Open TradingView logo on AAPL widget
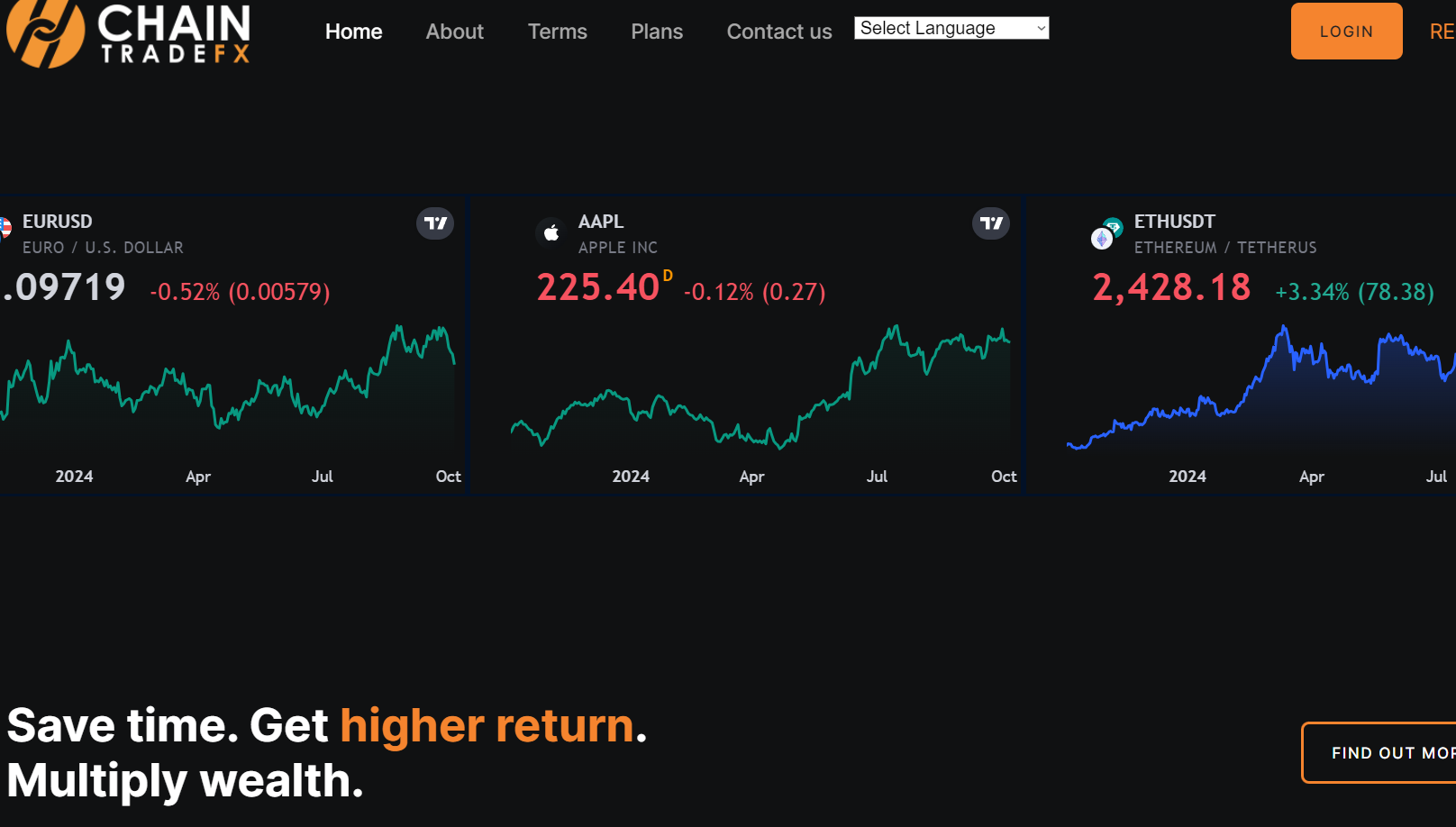Screen dimensions: 1456x827 [991, 223]
